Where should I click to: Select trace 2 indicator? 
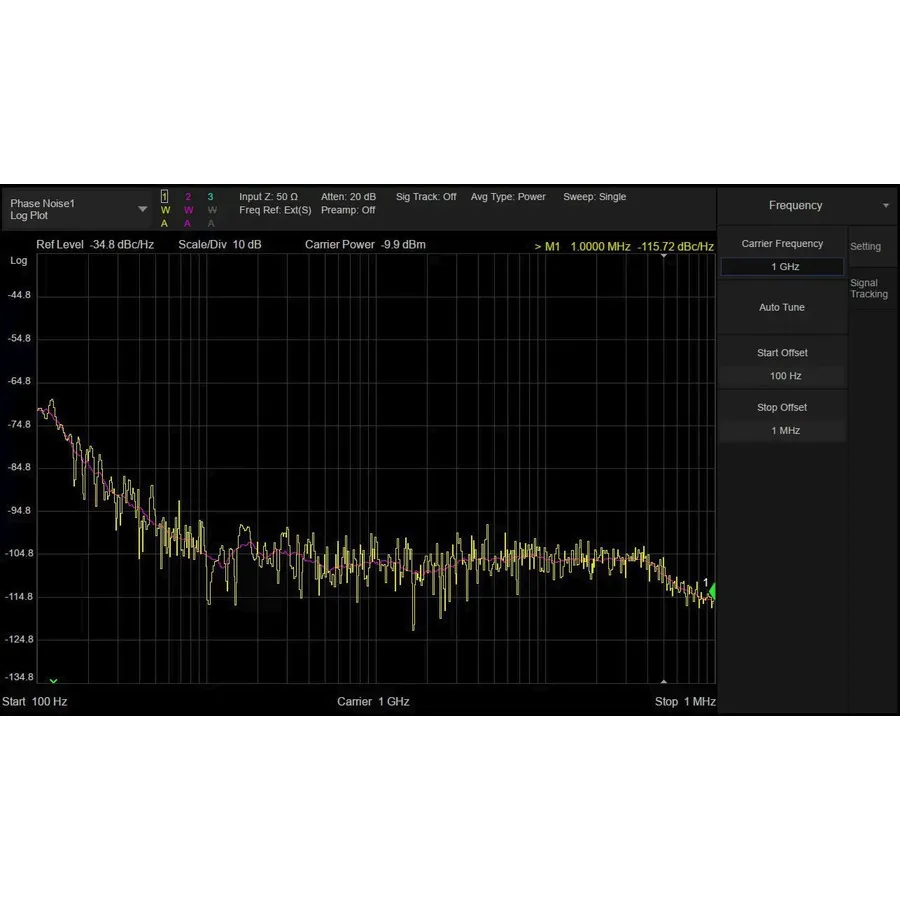tap(187, 196)
